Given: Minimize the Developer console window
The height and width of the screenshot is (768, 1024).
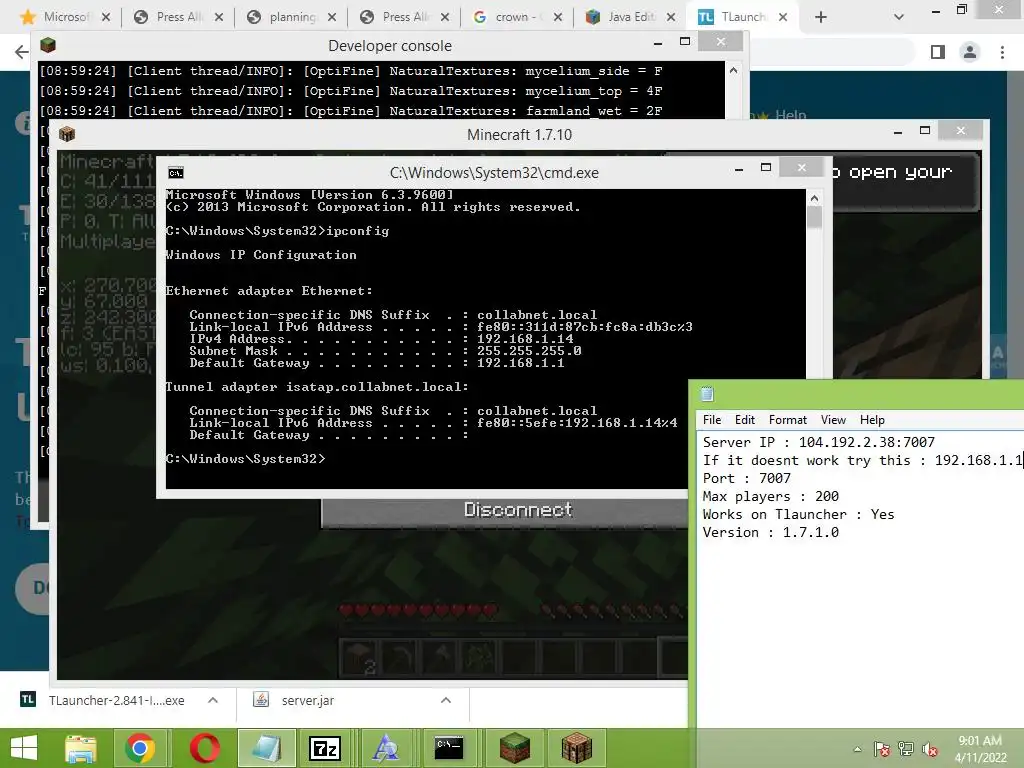Looking at the screenshot, I should click(x=658, y=43).
